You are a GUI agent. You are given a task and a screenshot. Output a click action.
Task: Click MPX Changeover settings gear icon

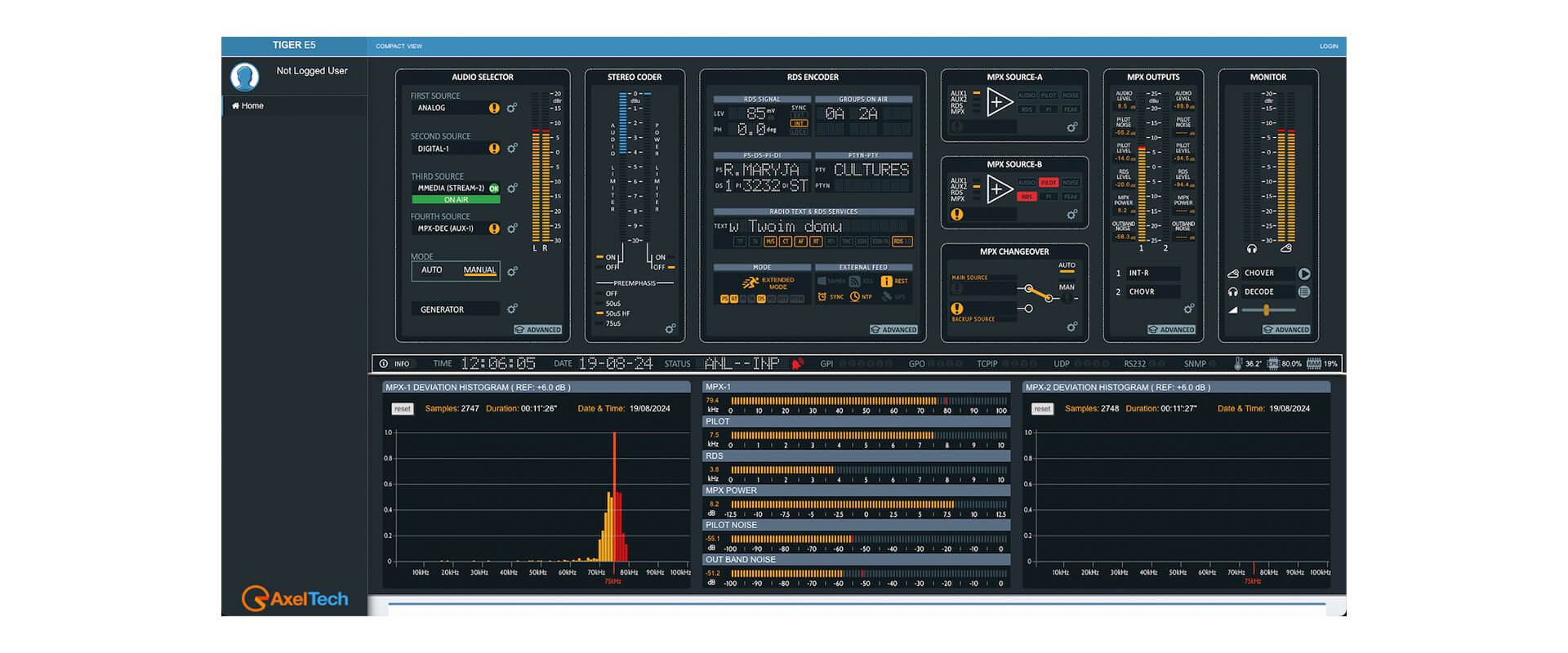1071,326
